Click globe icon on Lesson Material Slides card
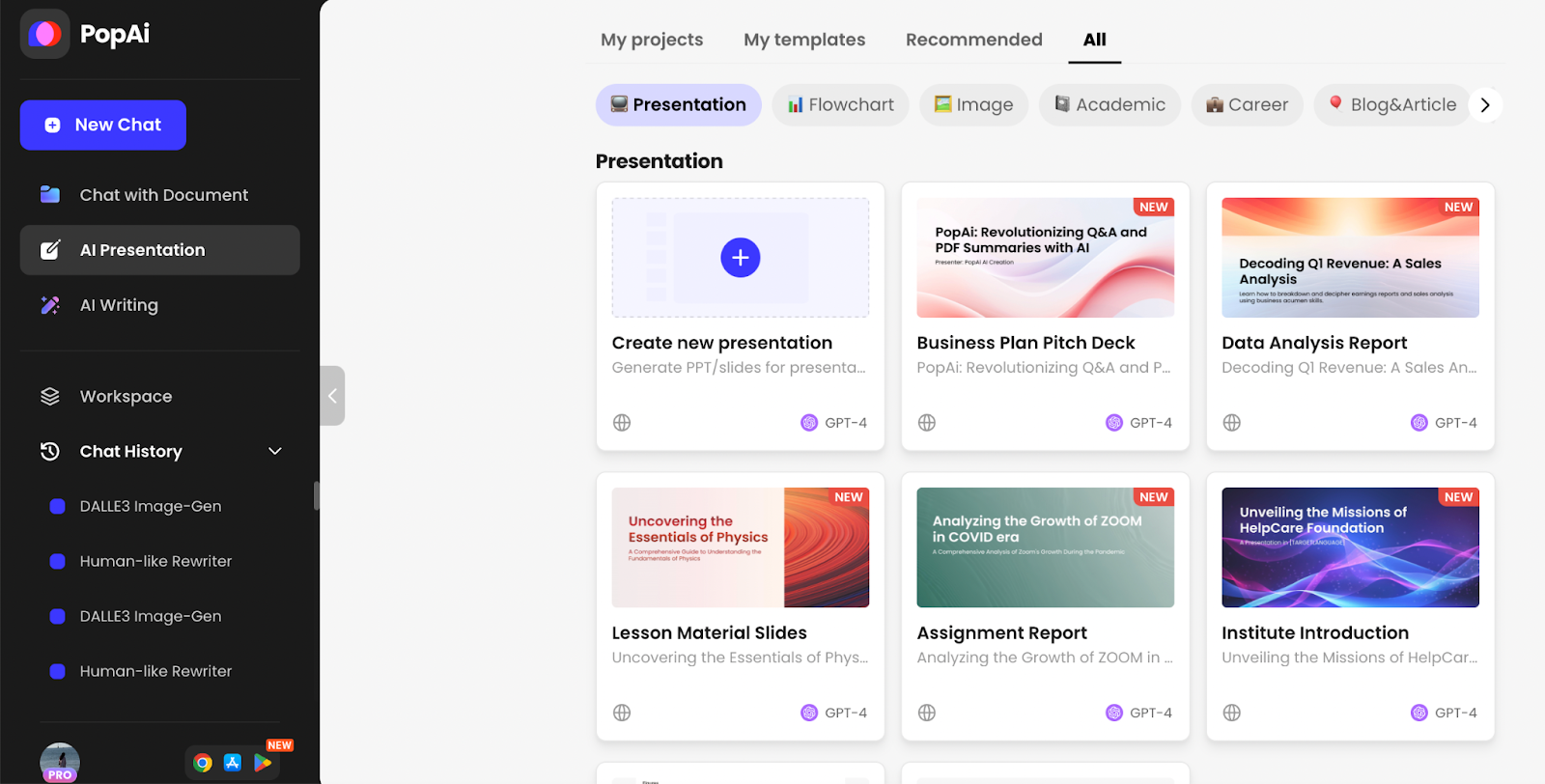Viewport: 1545px width, 784px height. point(622,713)
